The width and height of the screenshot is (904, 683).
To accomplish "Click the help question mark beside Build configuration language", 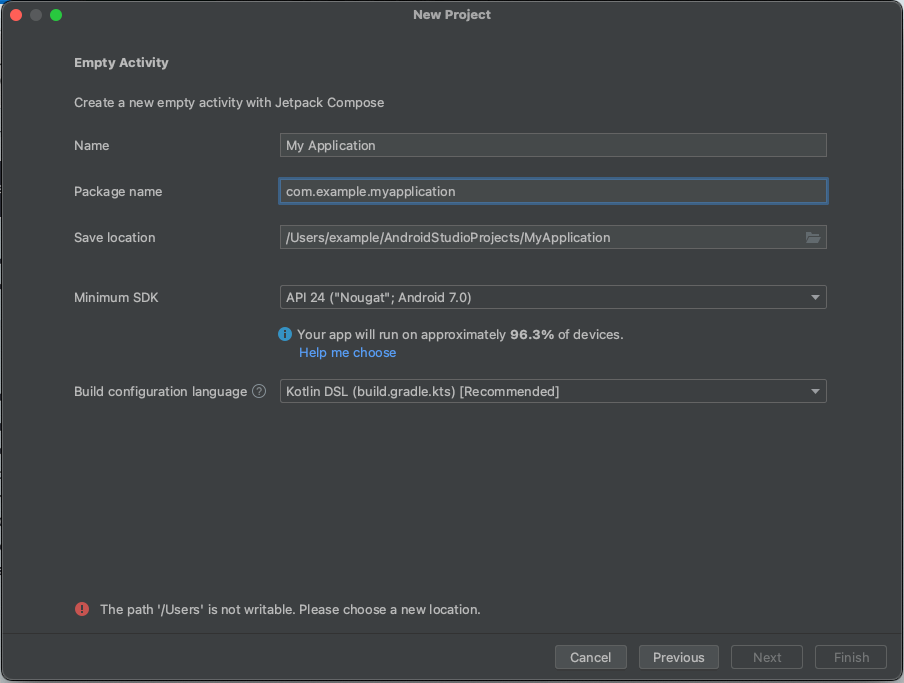I will click(259, 391).
